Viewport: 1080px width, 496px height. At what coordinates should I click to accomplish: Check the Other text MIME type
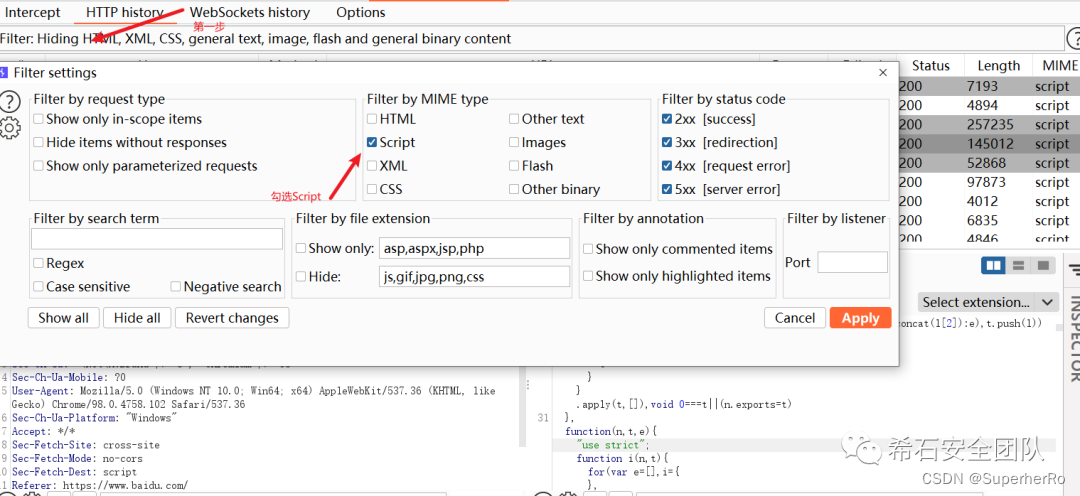coord(515,119)
